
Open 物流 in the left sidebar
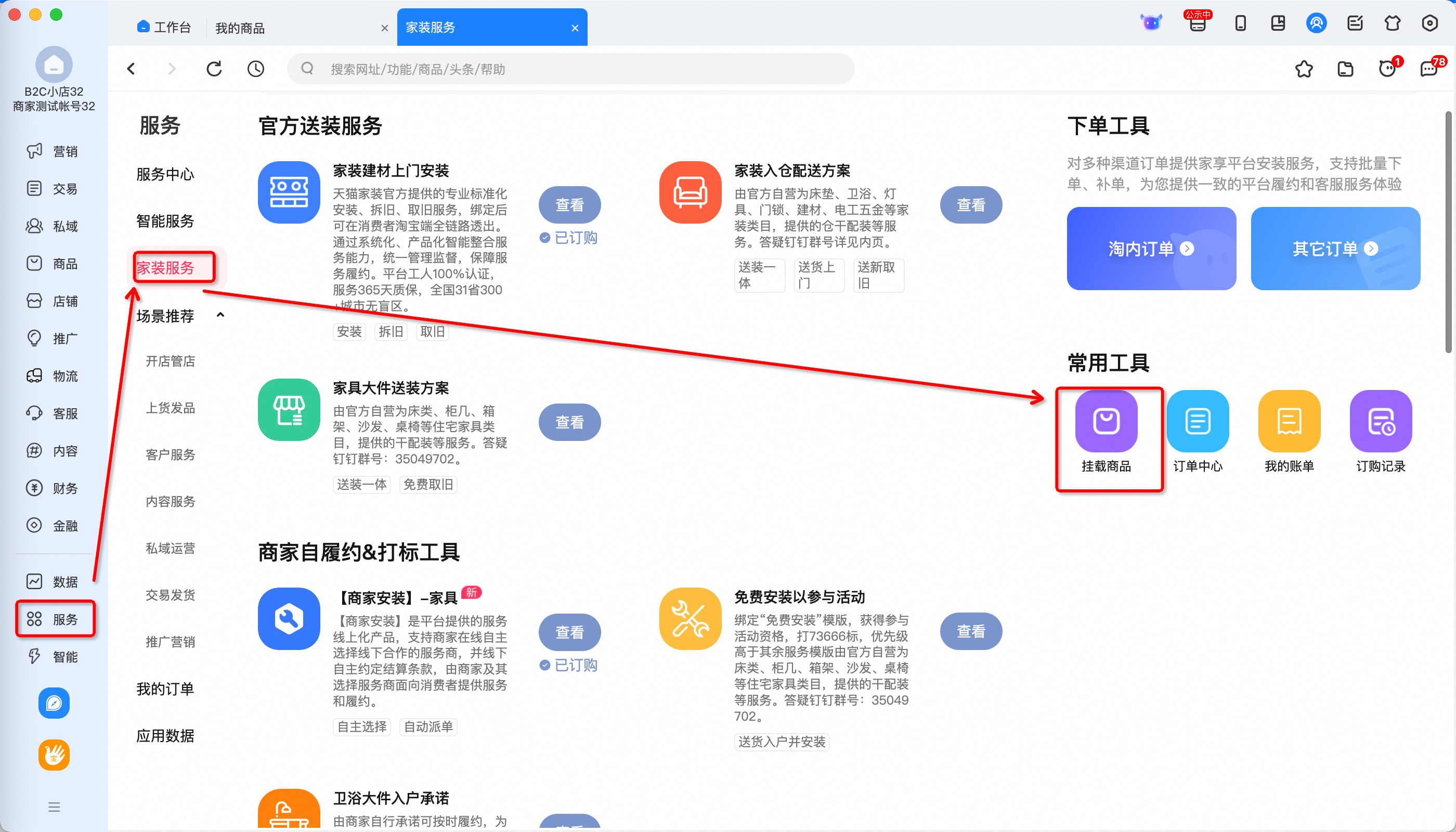[53, 376]
